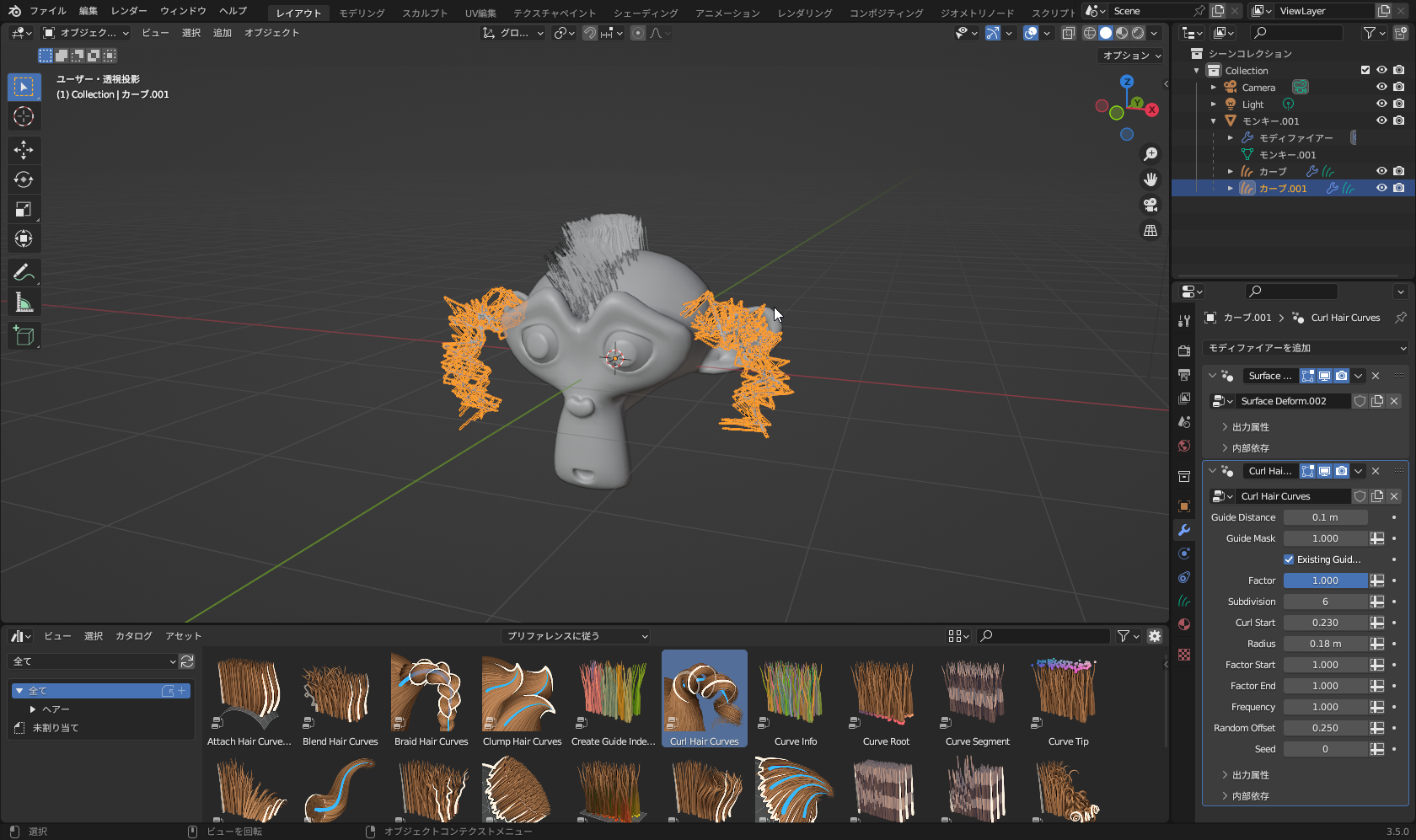The height and width of the screenshot is (840, 1416).
Task: Open Material properties tab icon
Action: click(1184, 624)
